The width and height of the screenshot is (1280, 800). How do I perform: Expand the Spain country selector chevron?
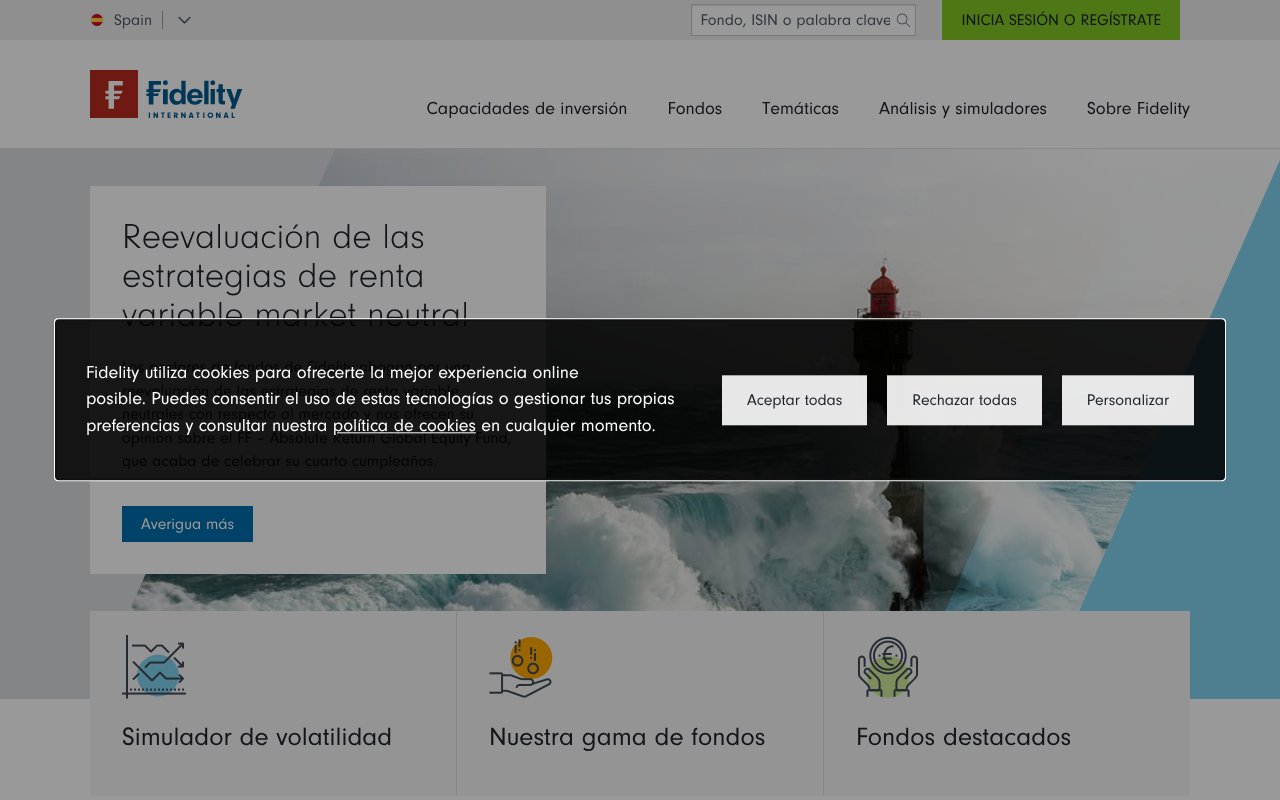183,20
